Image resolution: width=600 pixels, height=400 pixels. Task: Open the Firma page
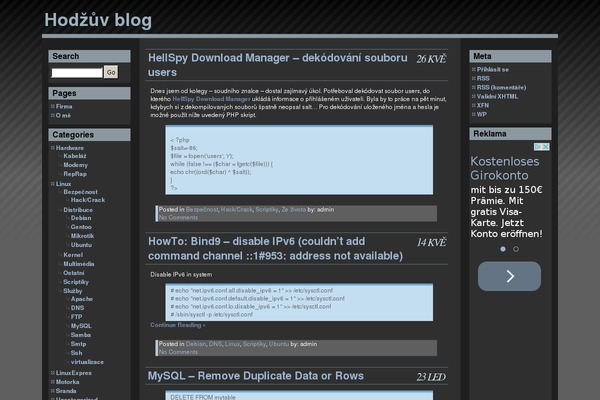click(x=64, y=106)
